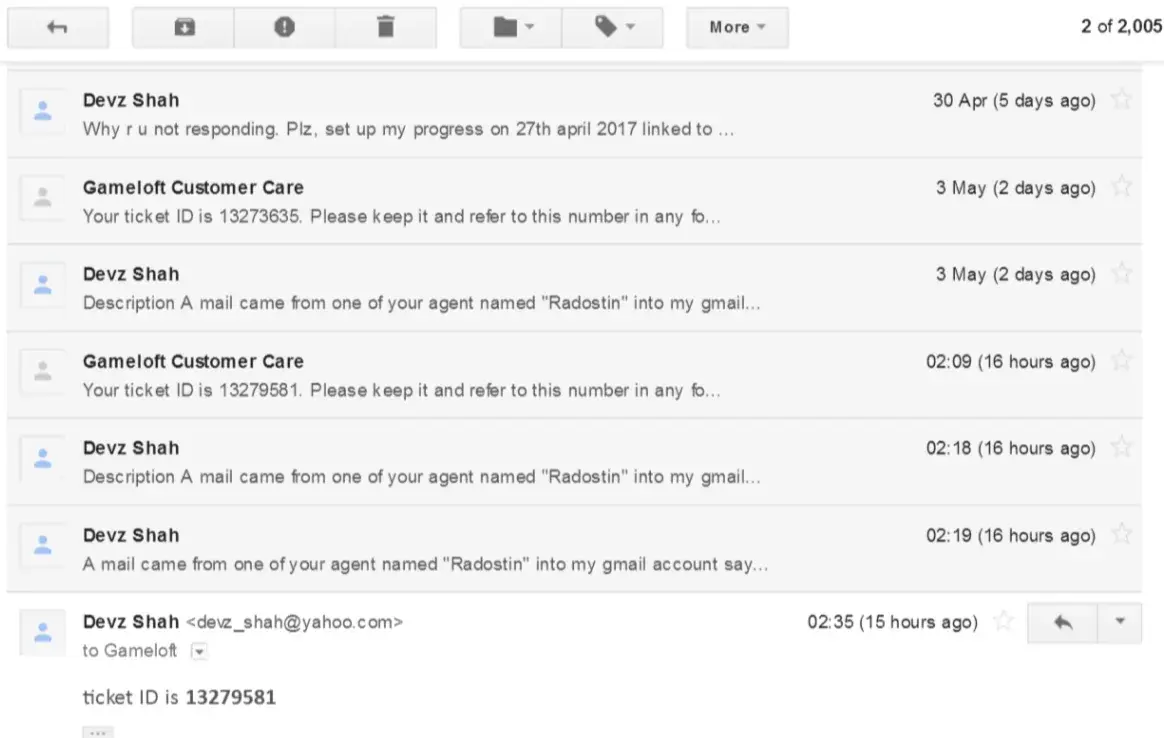
Task: Star the 02:09 Gameloft Customer Care message
Action: 1122,361
